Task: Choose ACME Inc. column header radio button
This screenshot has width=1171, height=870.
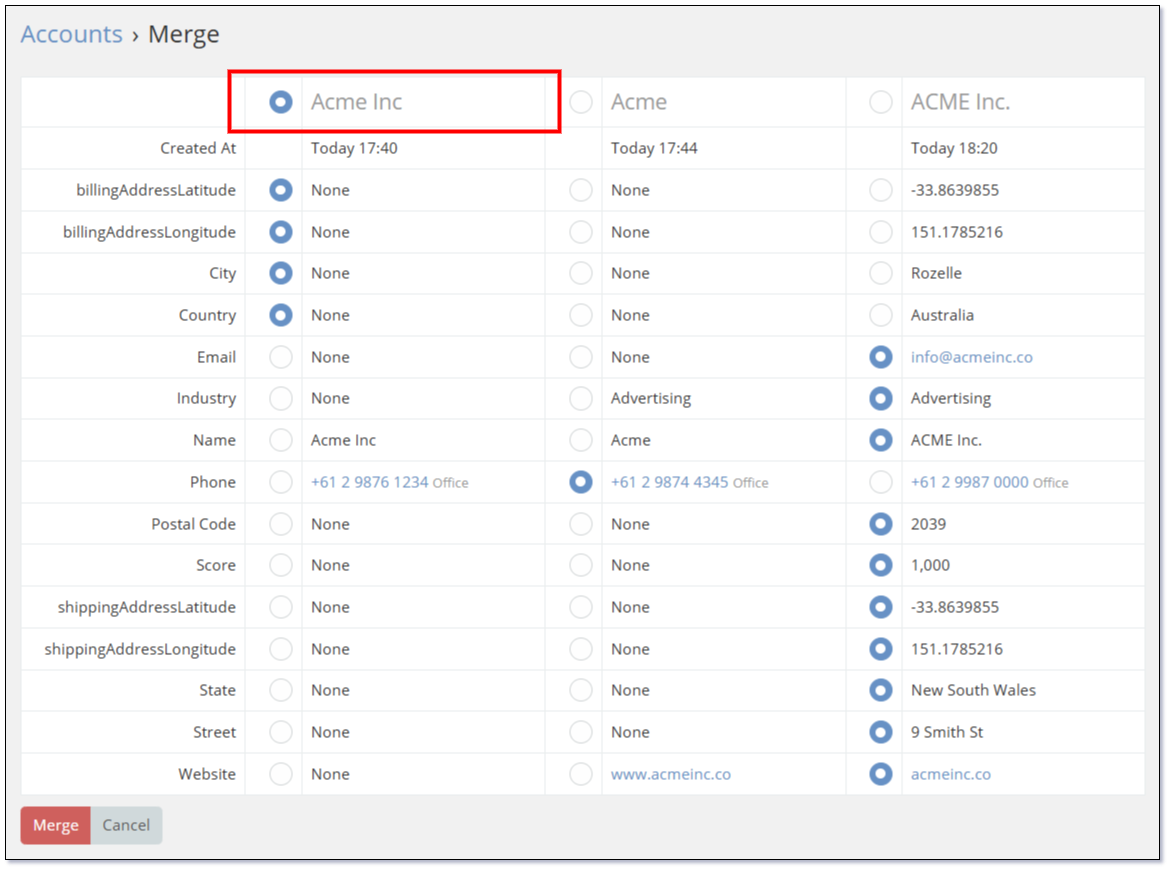Action: (x=880, y=102)
